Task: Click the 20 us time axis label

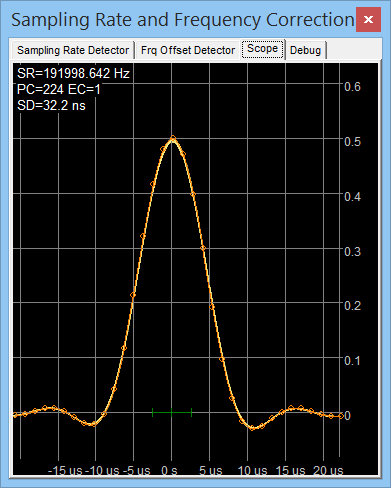Action: click(x=328, y=470)
